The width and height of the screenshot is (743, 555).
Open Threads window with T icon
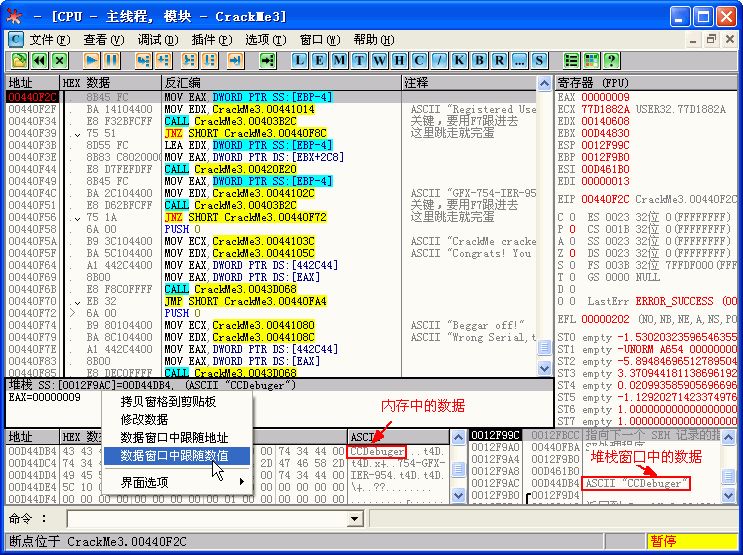pos(359,61)
